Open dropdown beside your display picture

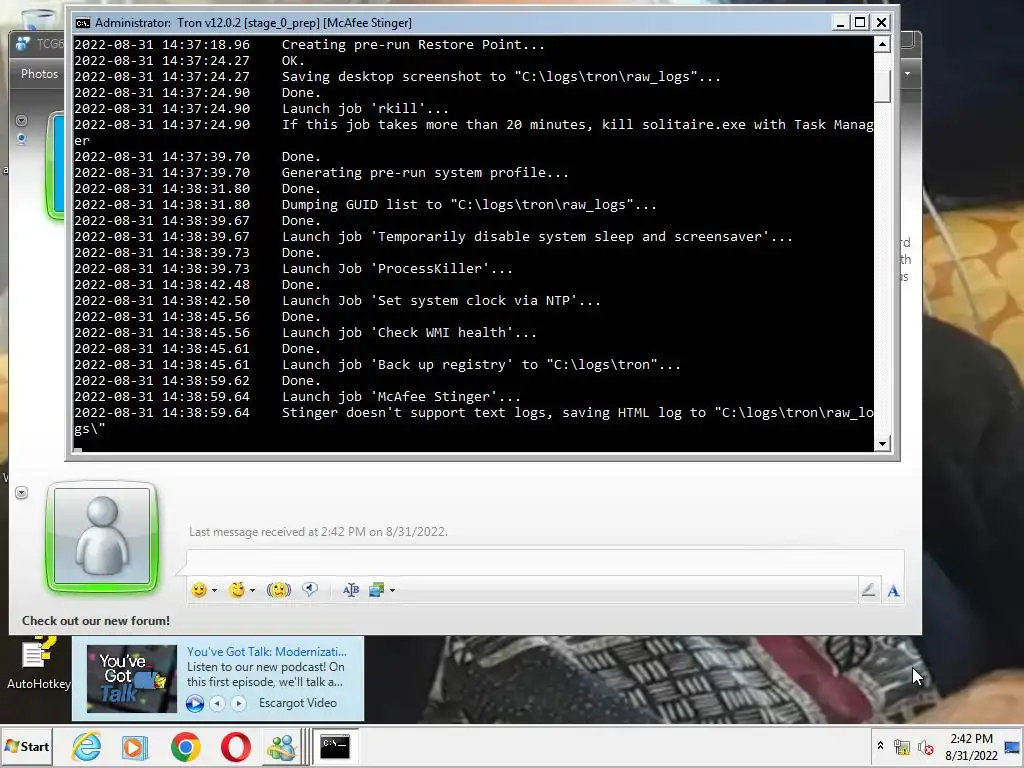coord(22,492)
